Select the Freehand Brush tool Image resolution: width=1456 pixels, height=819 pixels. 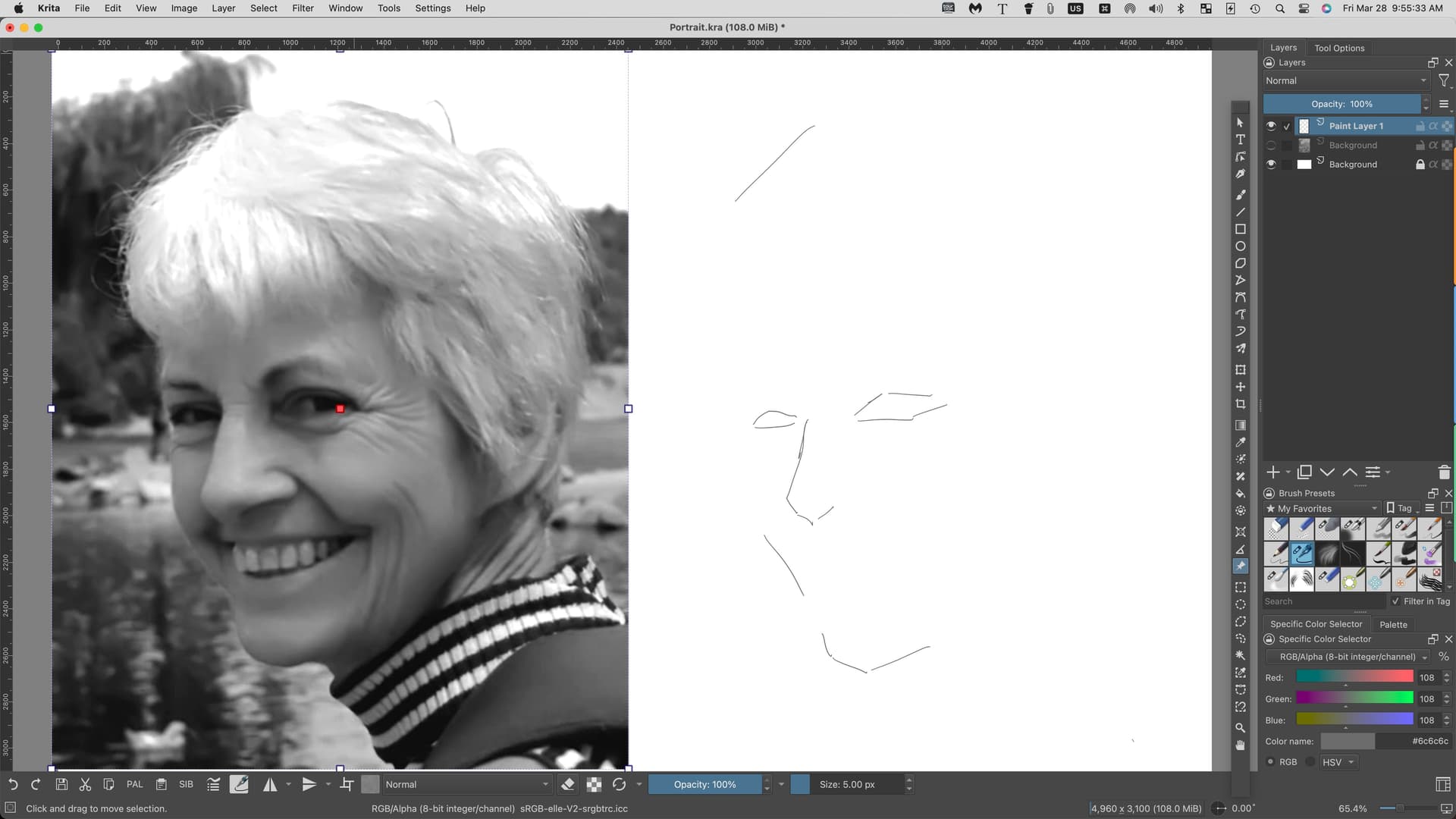1241,195
